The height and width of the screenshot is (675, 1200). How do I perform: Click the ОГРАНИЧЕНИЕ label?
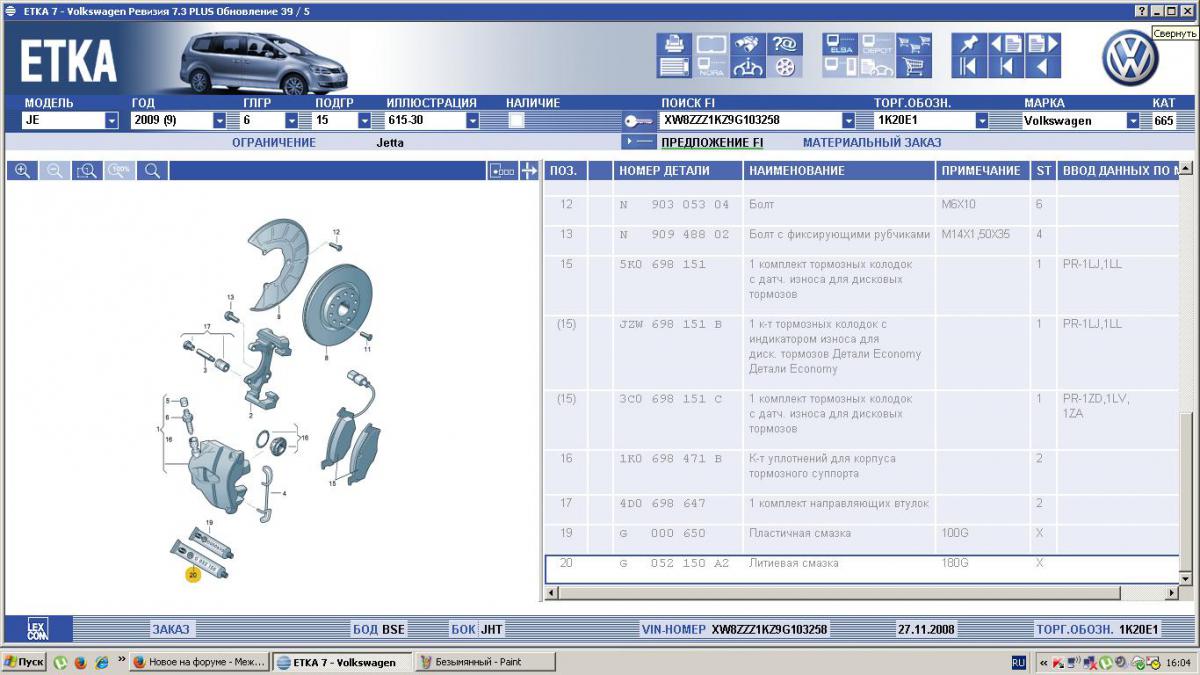274,142
